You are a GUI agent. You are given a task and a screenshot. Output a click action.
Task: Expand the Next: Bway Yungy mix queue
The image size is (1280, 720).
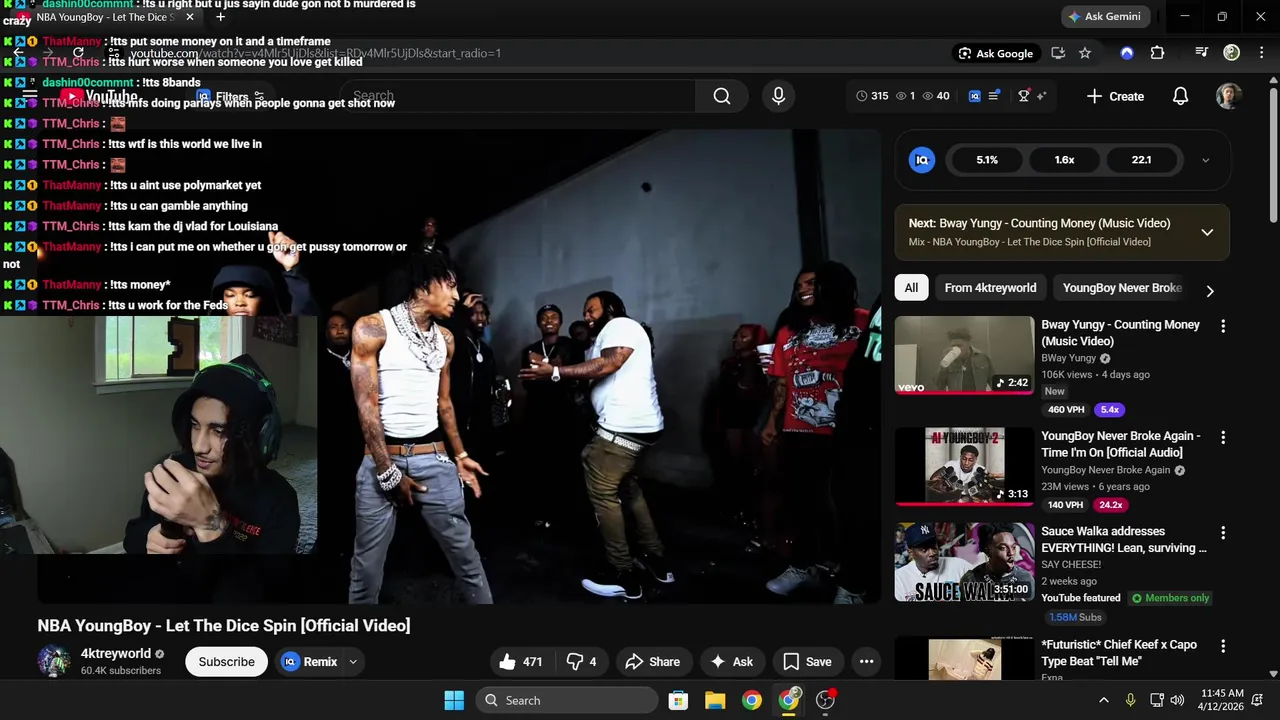[x=1207, y=232]
